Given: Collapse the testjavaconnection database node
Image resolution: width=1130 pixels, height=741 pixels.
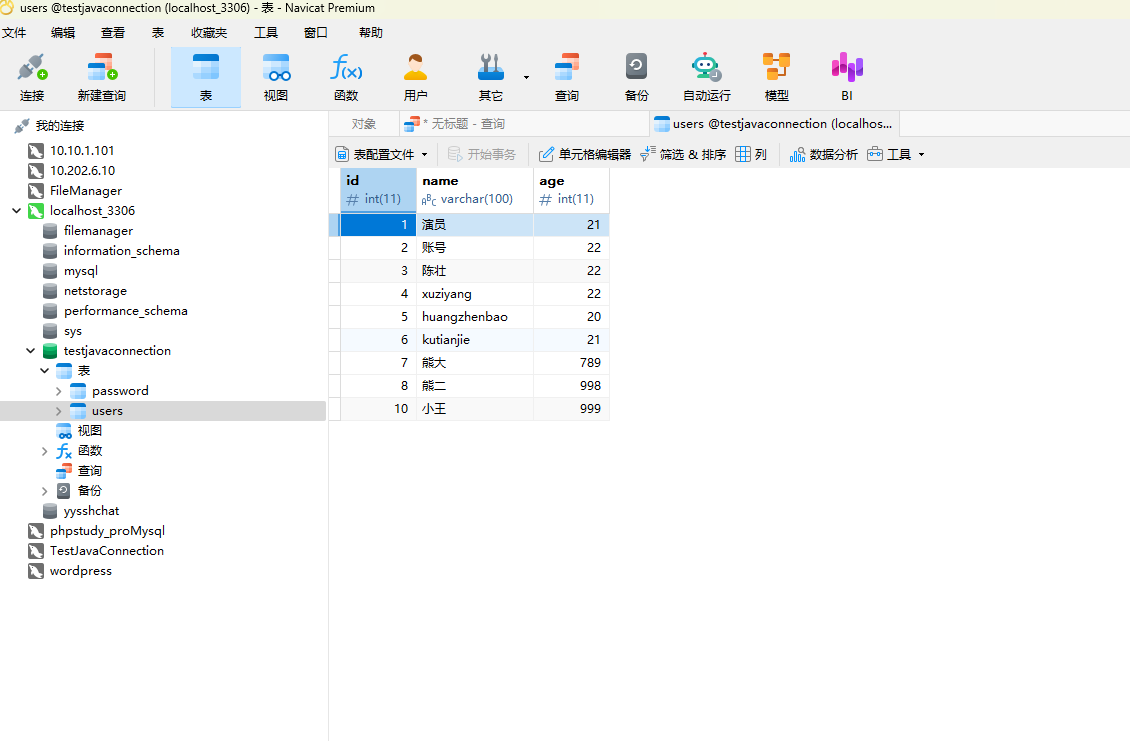Looking at the screenshot, I should 30,351.
